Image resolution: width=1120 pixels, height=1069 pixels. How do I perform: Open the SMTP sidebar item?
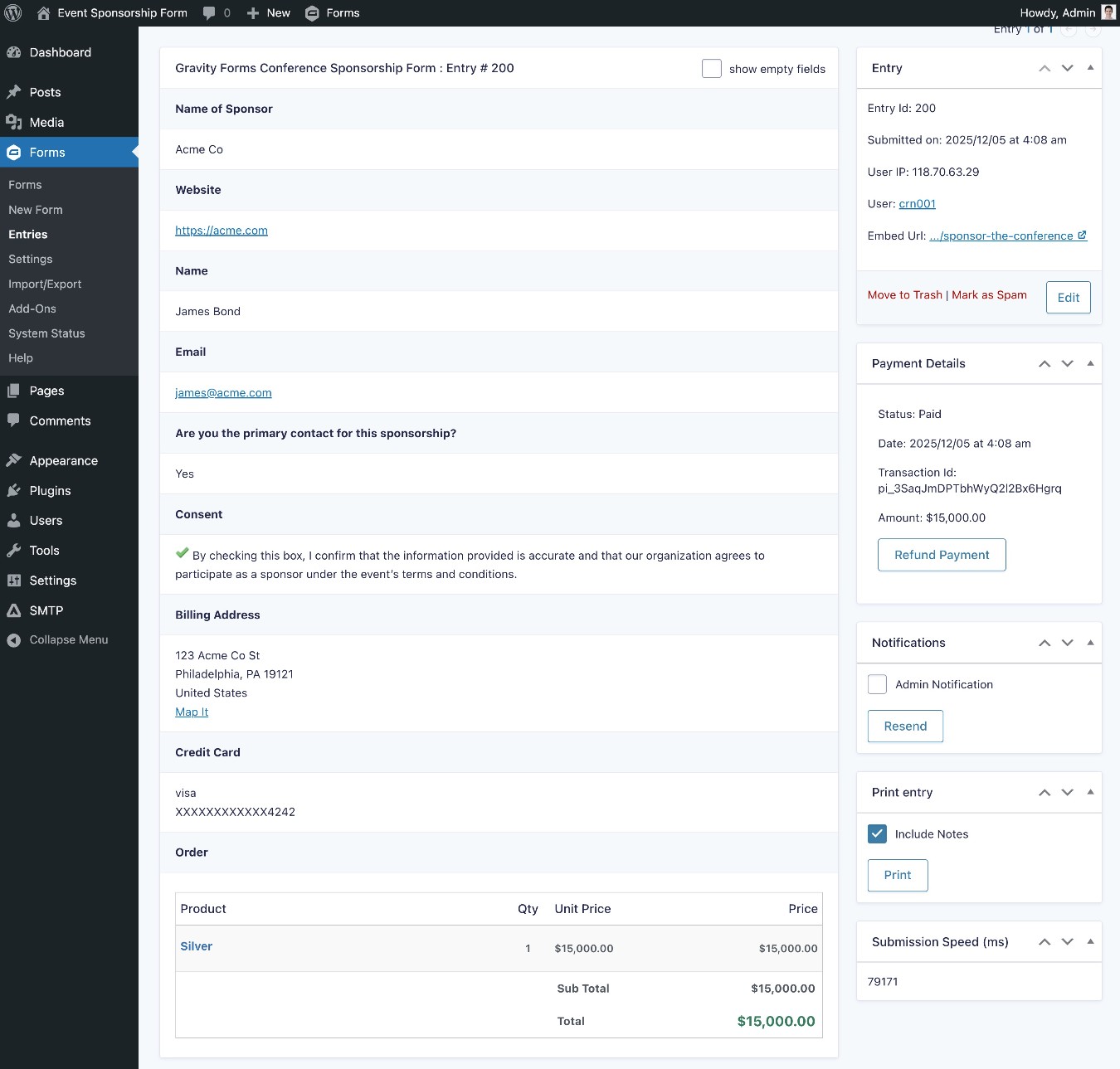pos(46,610)
